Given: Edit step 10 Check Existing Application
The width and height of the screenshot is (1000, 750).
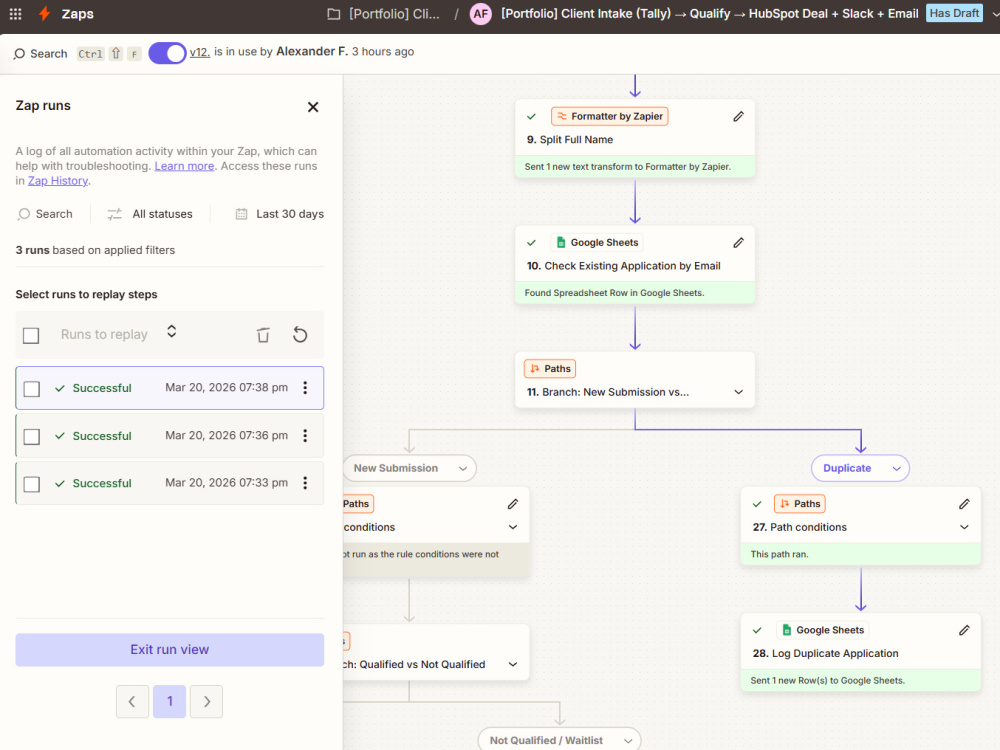Looking at the screenshot, I should pos(738,242).
